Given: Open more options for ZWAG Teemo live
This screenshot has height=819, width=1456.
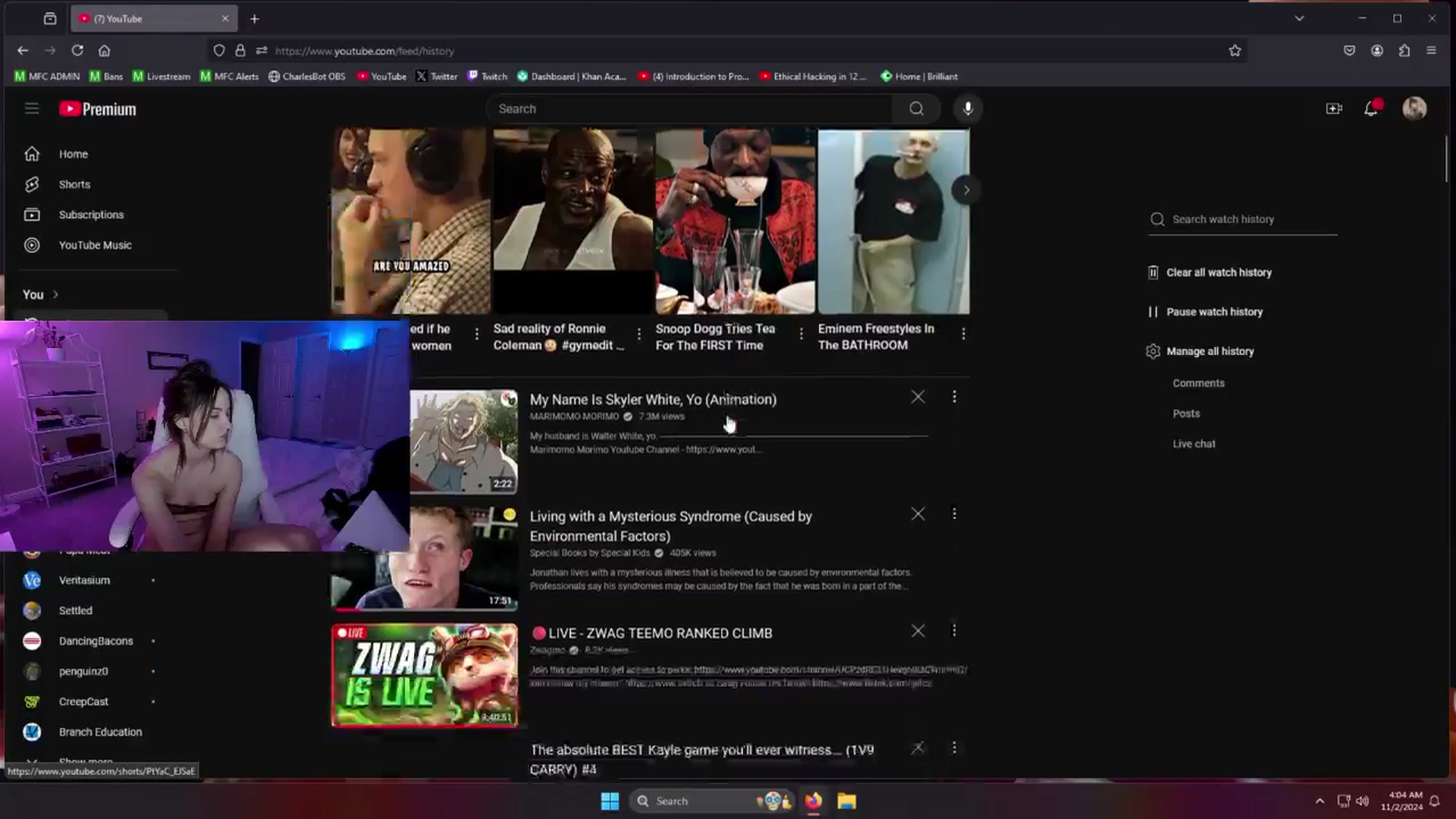Looking at the screenshot, I should pos(954,630).
